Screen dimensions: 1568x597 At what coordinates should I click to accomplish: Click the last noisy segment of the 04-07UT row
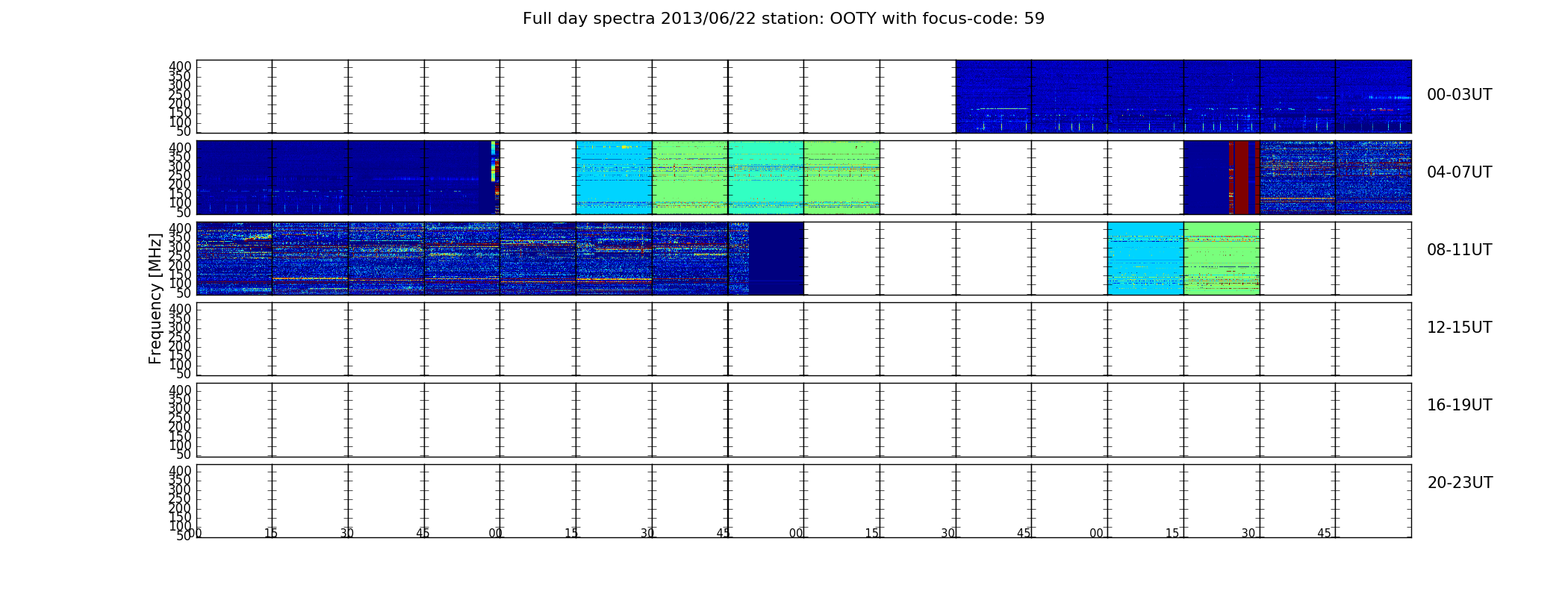coord(1373,178)
